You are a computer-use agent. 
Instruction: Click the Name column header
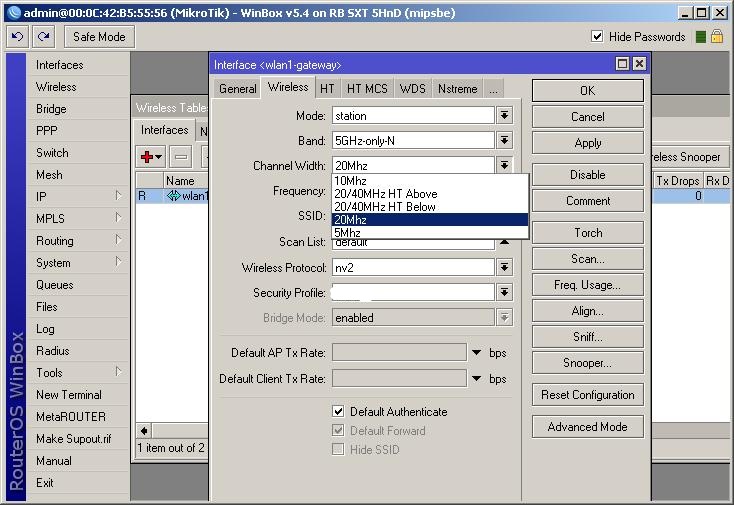[x=186, y=181]
